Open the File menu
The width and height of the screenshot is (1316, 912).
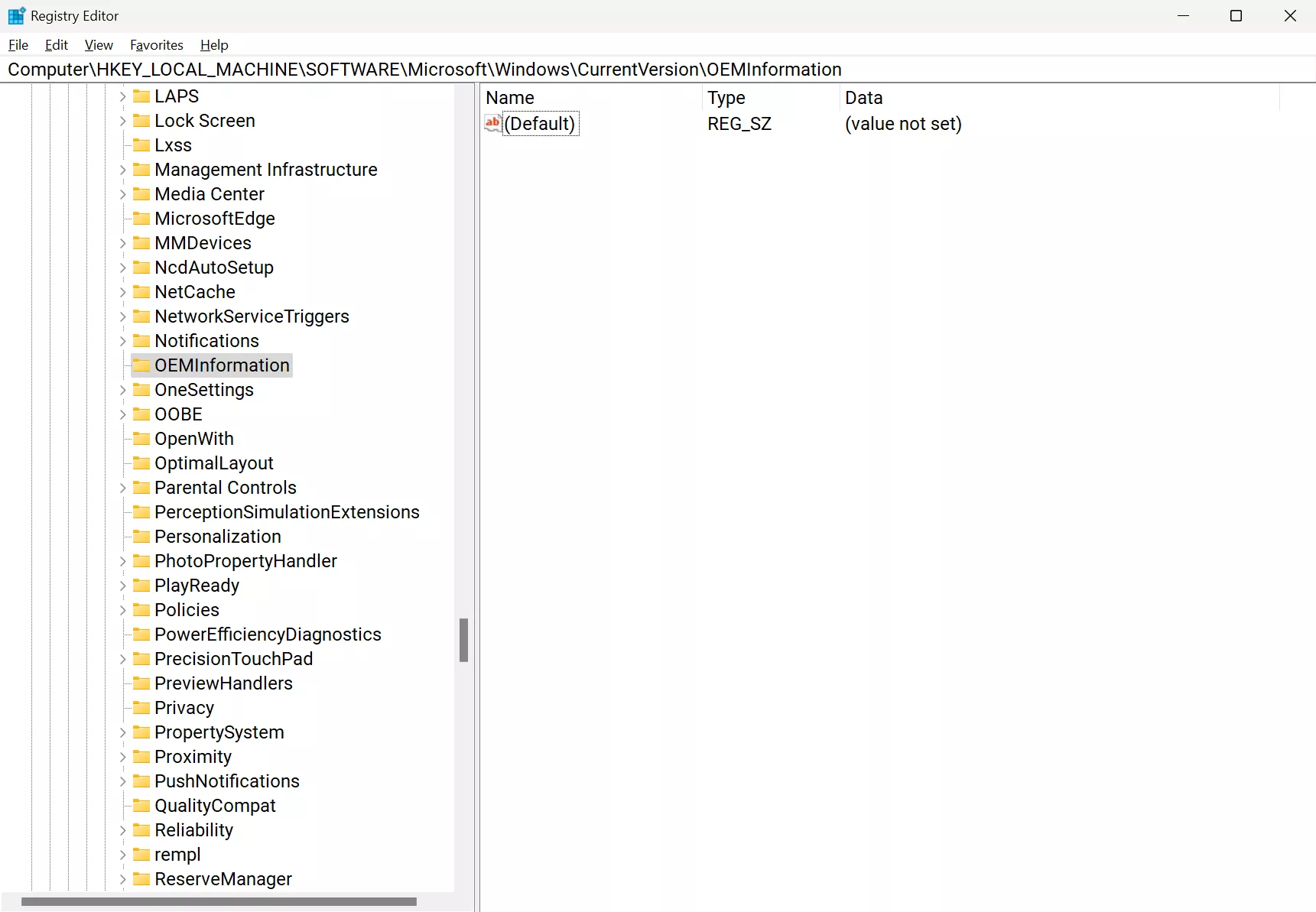point(18,45)
